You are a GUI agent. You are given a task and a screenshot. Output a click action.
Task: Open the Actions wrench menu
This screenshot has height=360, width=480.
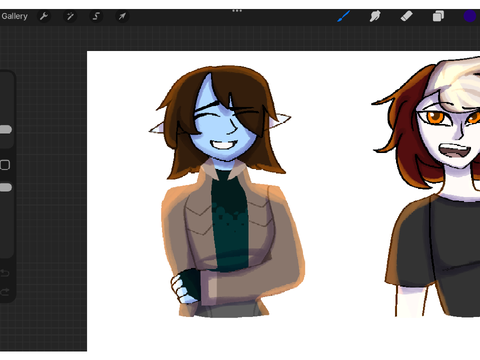tap(44, 16)
